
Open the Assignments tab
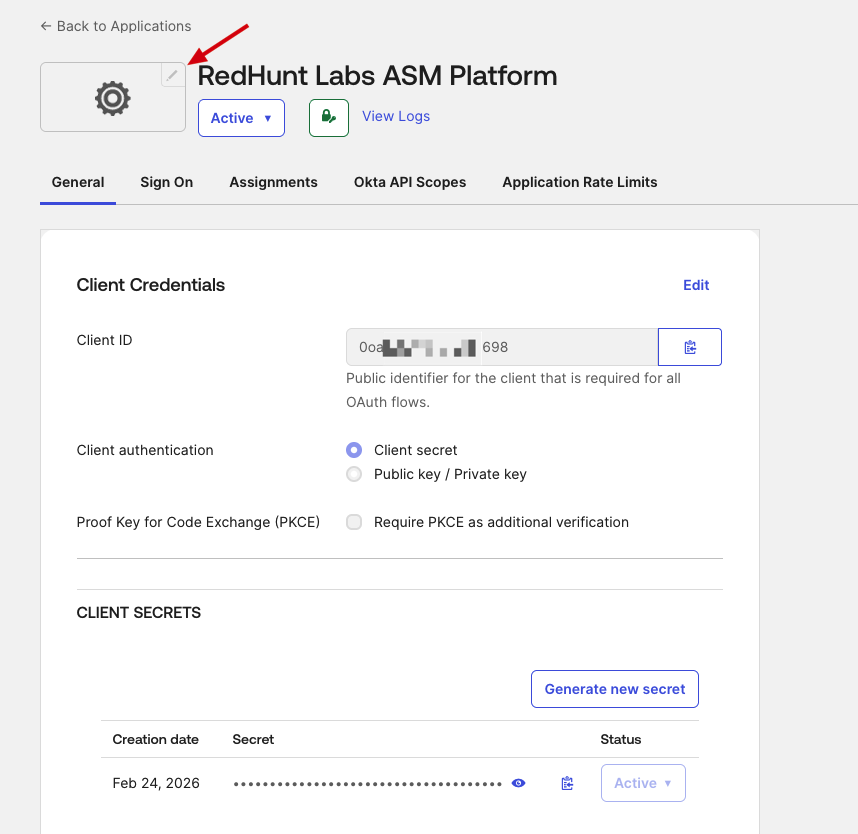point(273,182)
